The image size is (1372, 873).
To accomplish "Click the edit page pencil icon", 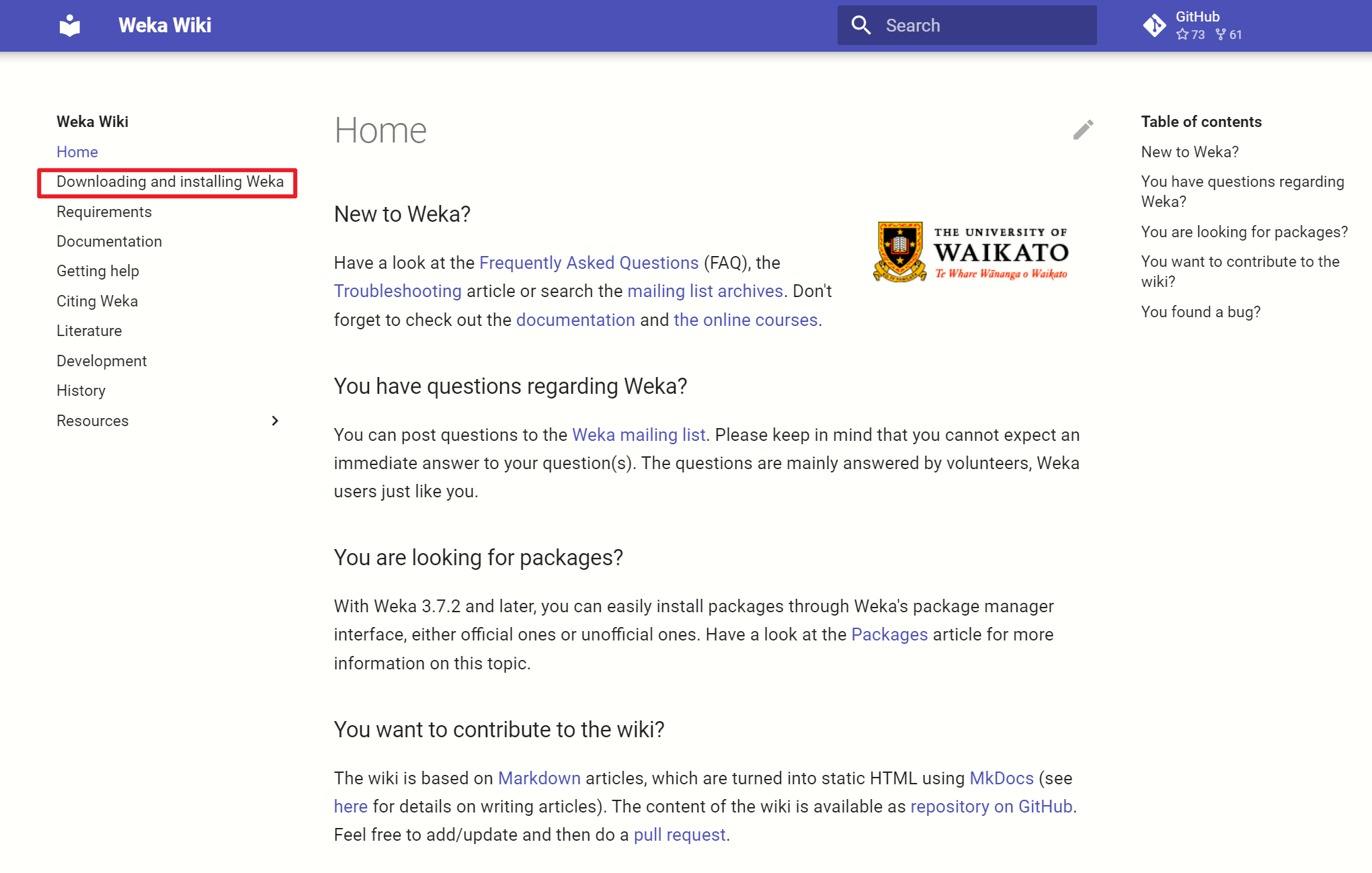I will pyautogui.click(x=1083, y=130).
